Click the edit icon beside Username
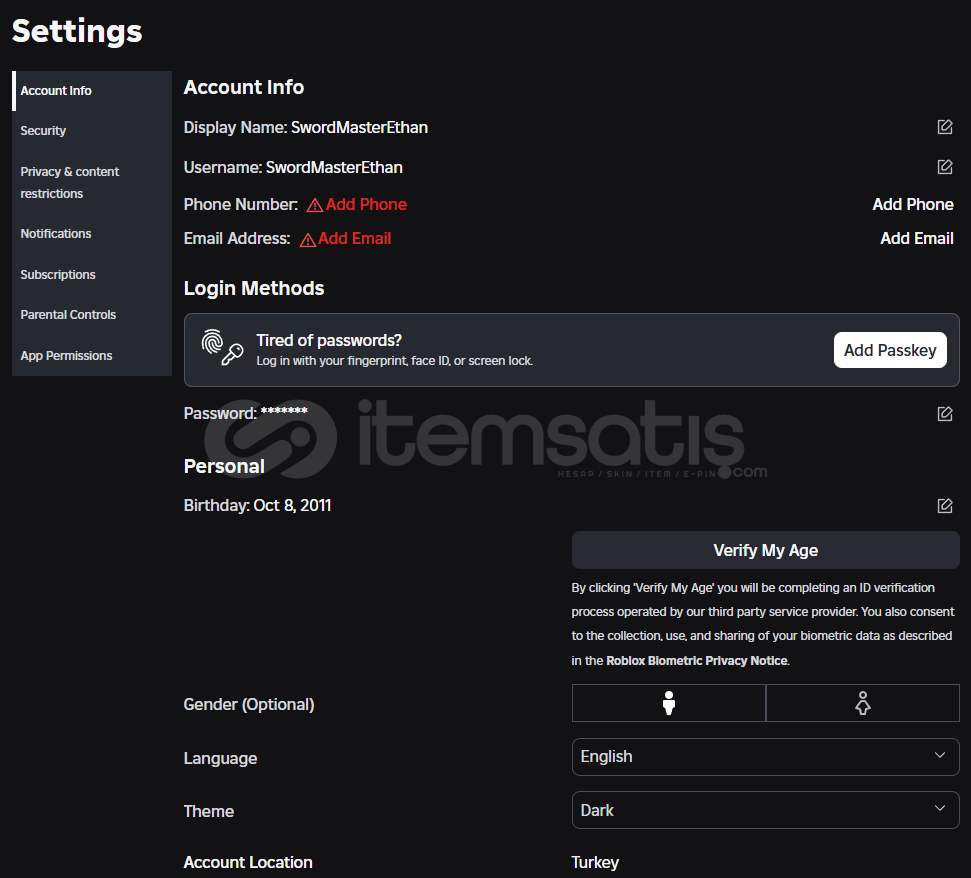971x878 pixels. pyautogui.click(x=944, y=167)
